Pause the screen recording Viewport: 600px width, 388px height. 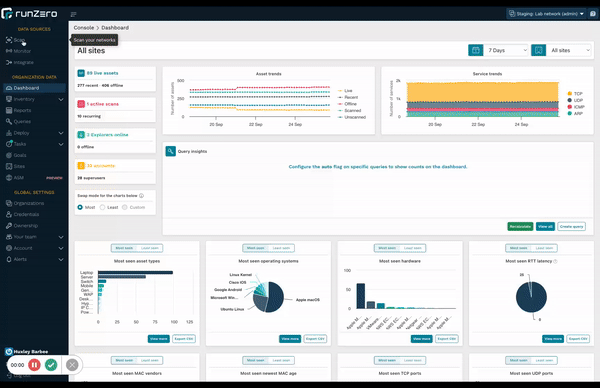(34, 365)
